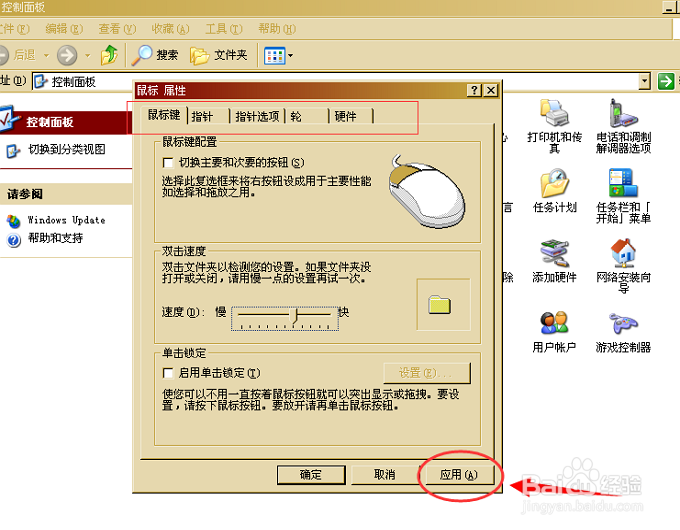This screenshot has height=530, width=680.
Task: Enable switch primary and secondary buttons checkbox
Action: coord(168,163)
